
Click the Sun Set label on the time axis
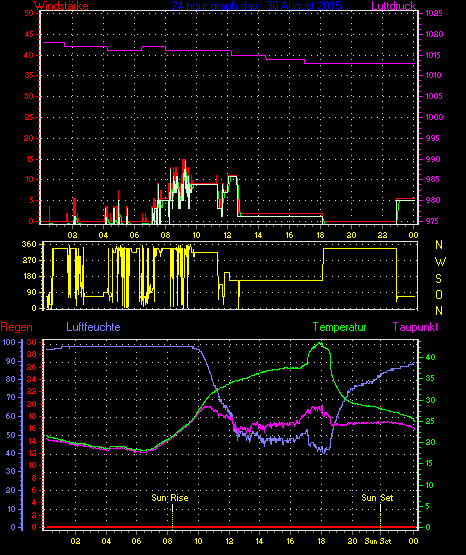378,541
